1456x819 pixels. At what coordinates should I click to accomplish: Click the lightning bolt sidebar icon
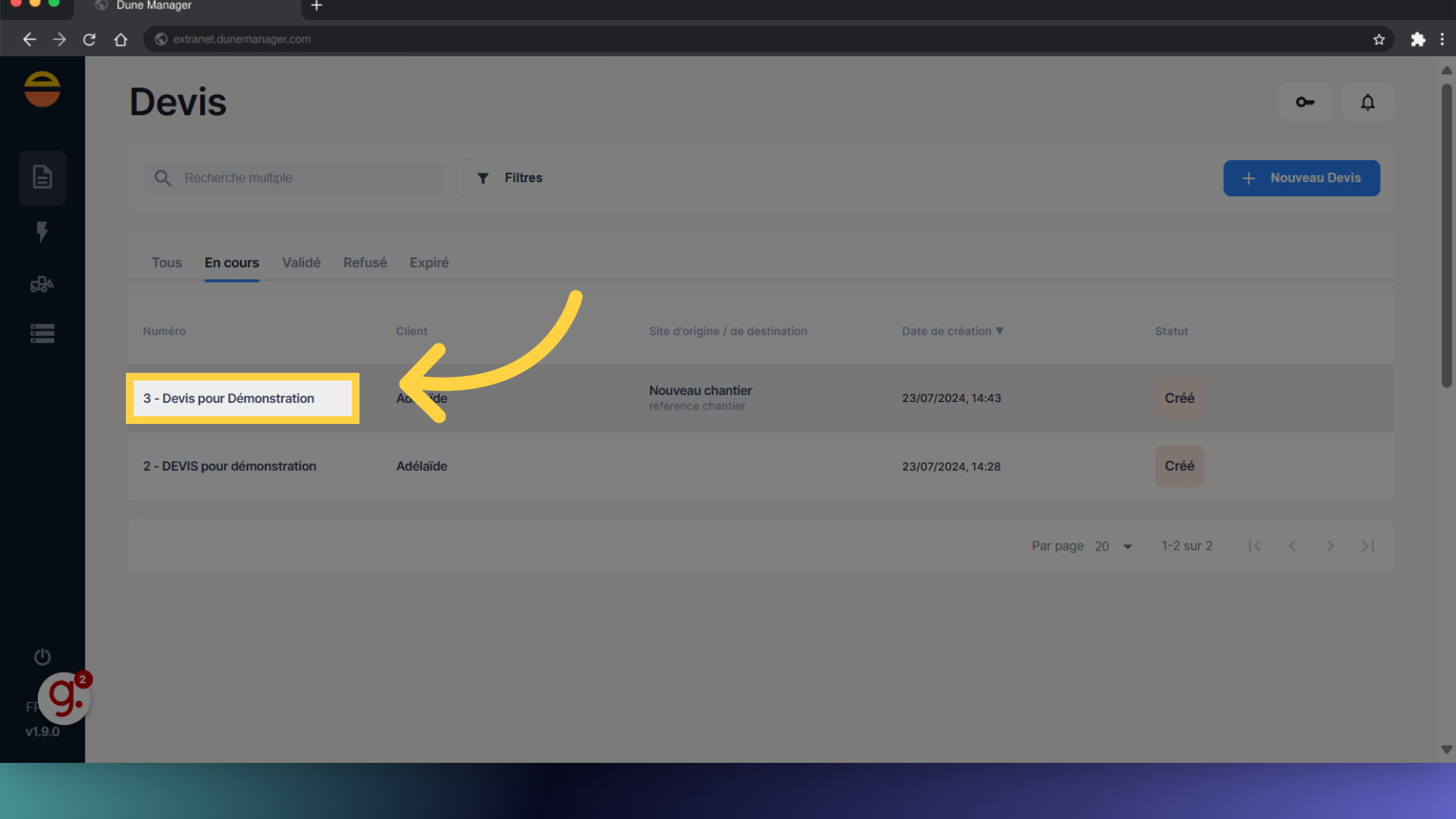pyautogui.click(x=42, y=231)
